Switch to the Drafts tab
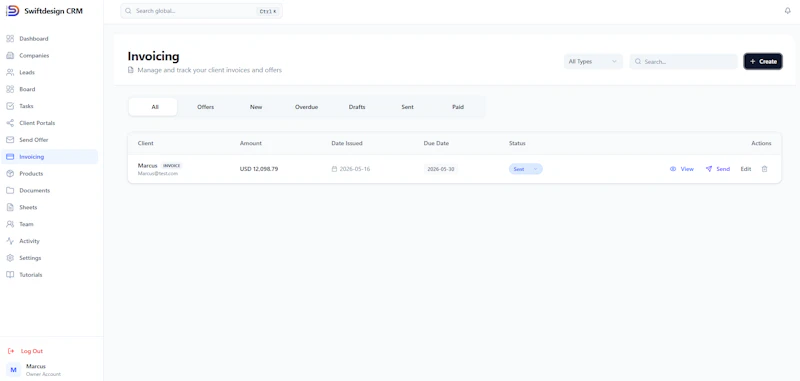The height and width of the screenshot is (381, 800). pos(357,107)
